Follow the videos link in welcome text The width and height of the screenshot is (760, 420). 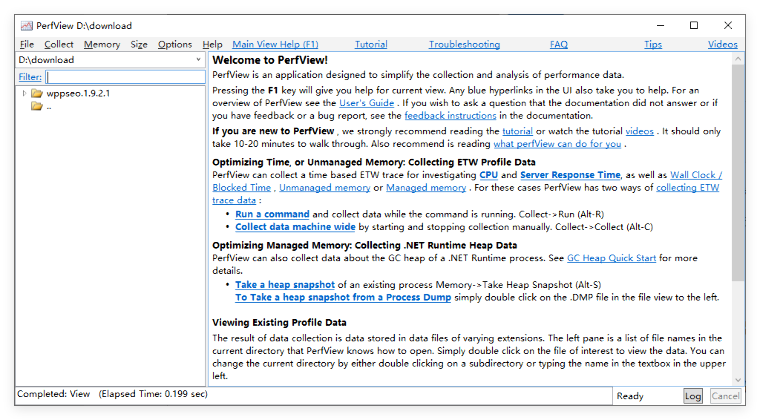639,131
